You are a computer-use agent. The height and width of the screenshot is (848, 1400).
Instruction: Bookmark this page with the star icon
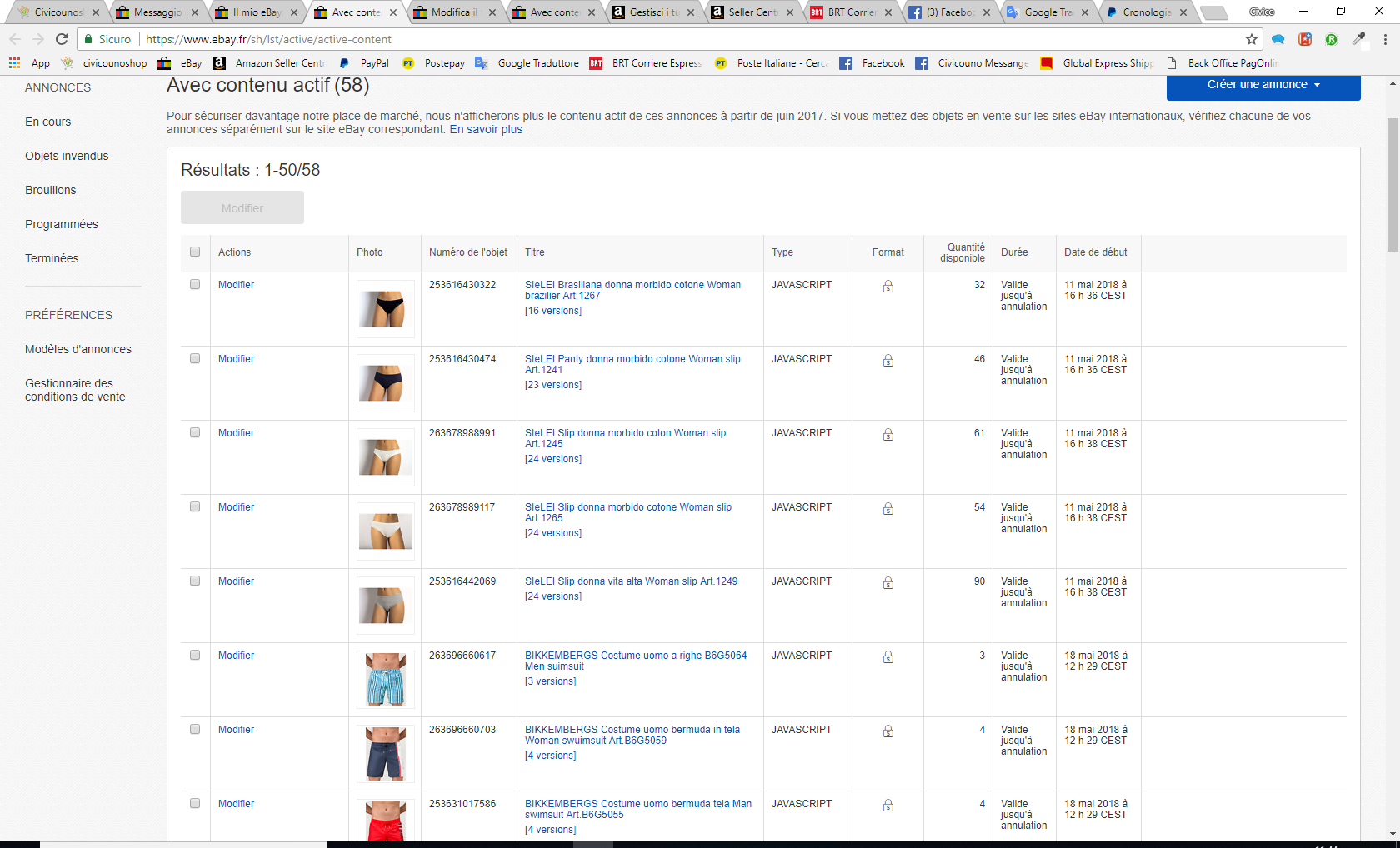(x=1252, y=39)
